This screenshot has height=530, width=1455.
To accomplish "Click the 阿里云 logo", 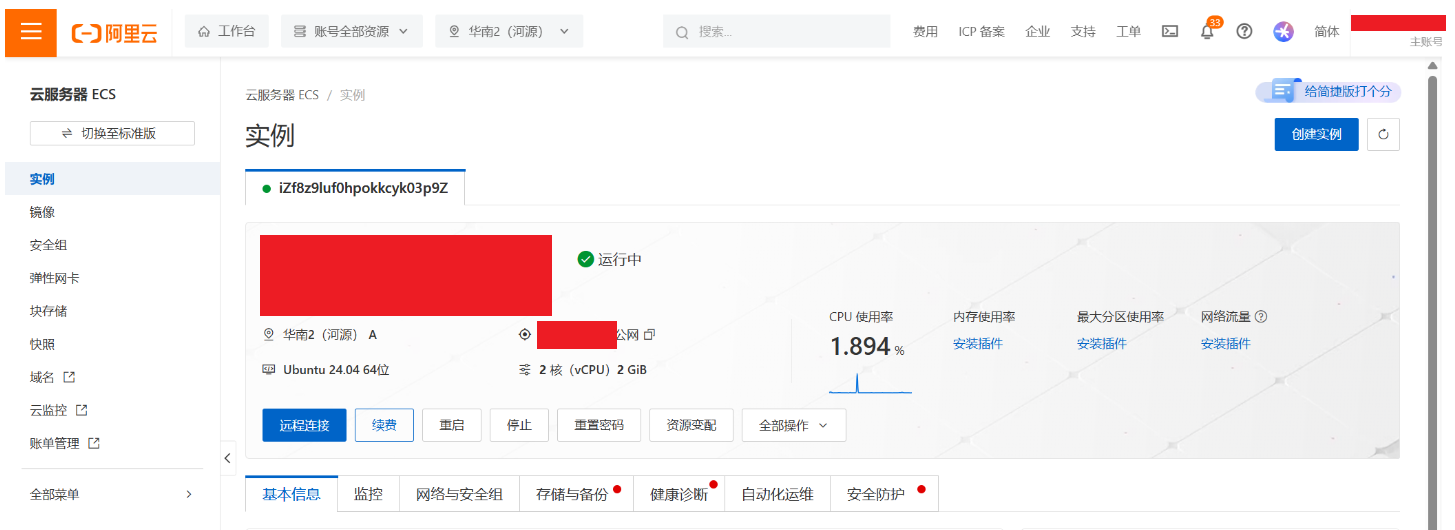I will point(115,32).
